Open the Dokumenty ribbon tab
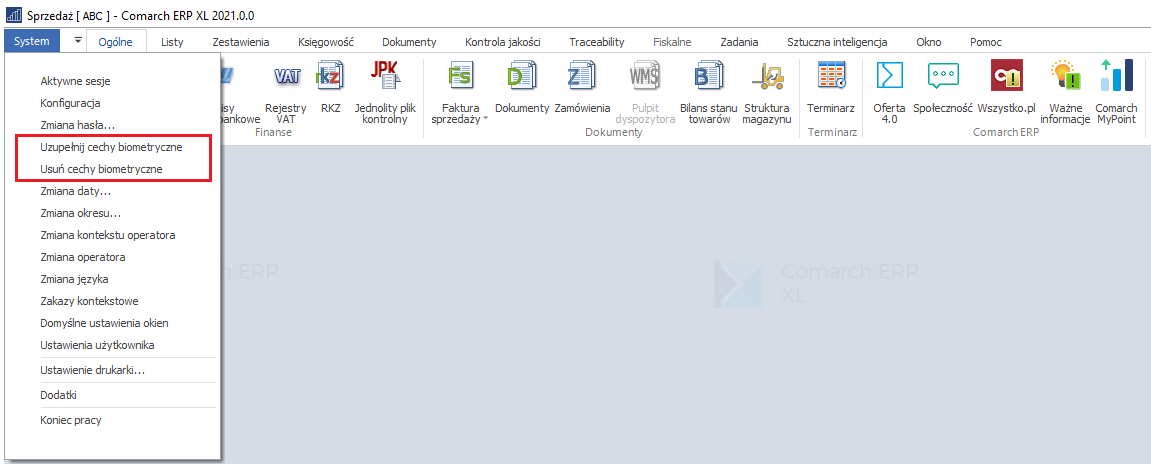This screenshot has width=1151, height=464. coord(409,42)
